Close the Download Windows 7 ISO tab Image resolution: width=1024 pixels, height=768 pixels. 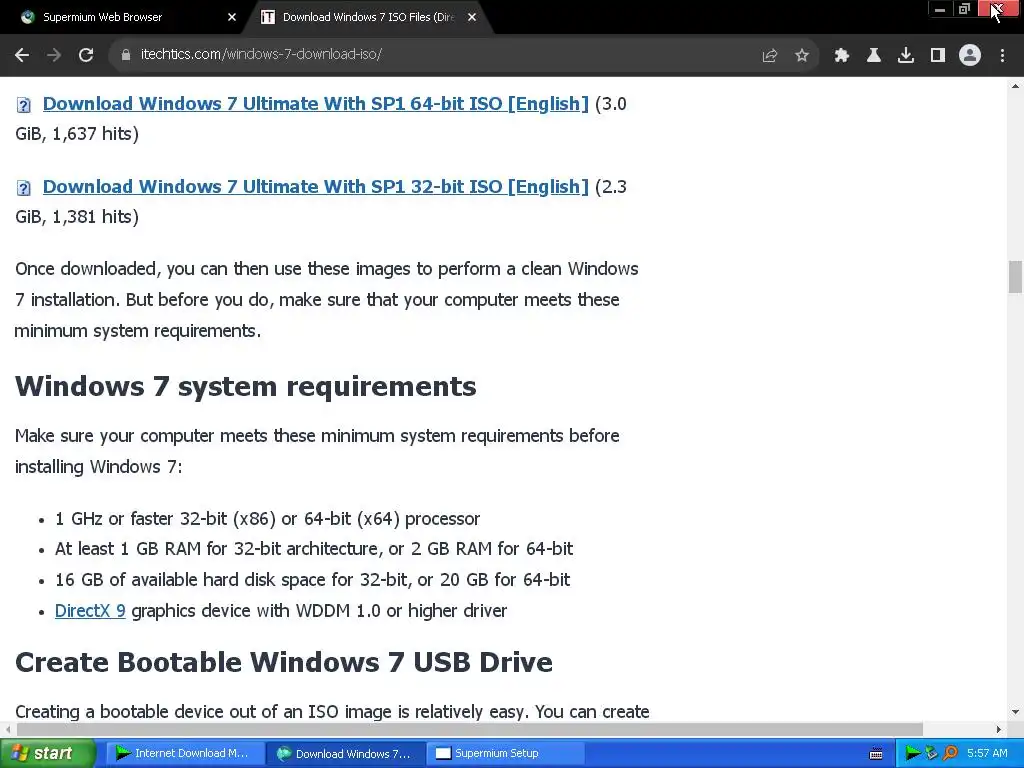[x=472, y=17]
